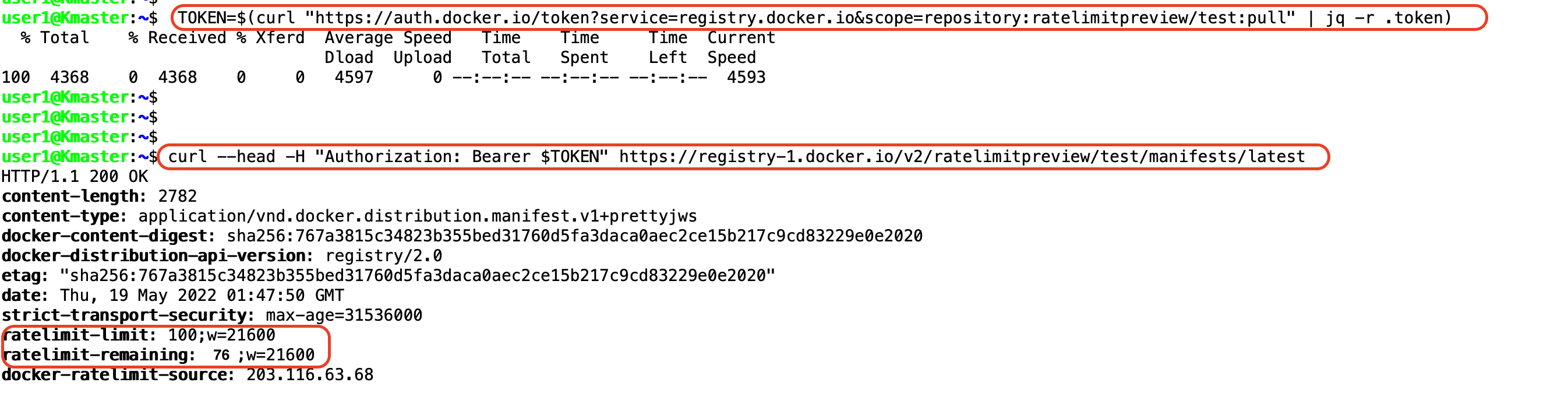Click the registry-1.docker.io manifests URL
The width and height of the screenshot is (1568, 400).
(962, 157)
